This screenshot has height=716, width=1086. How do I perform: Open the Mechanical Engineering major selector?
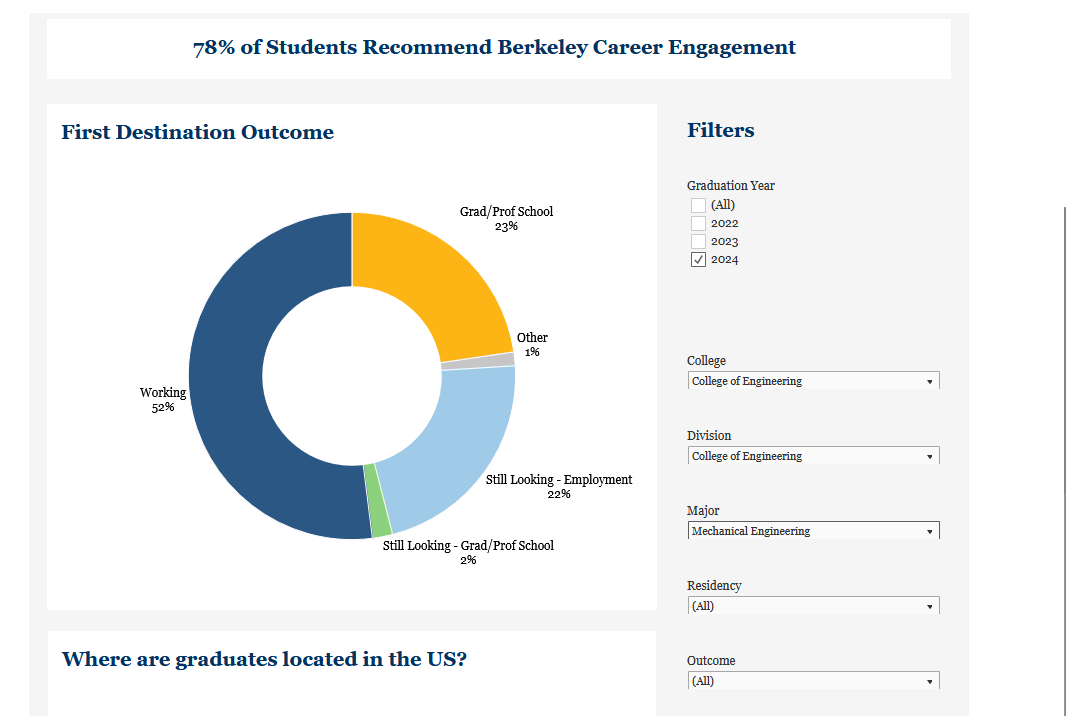(800, 530)
